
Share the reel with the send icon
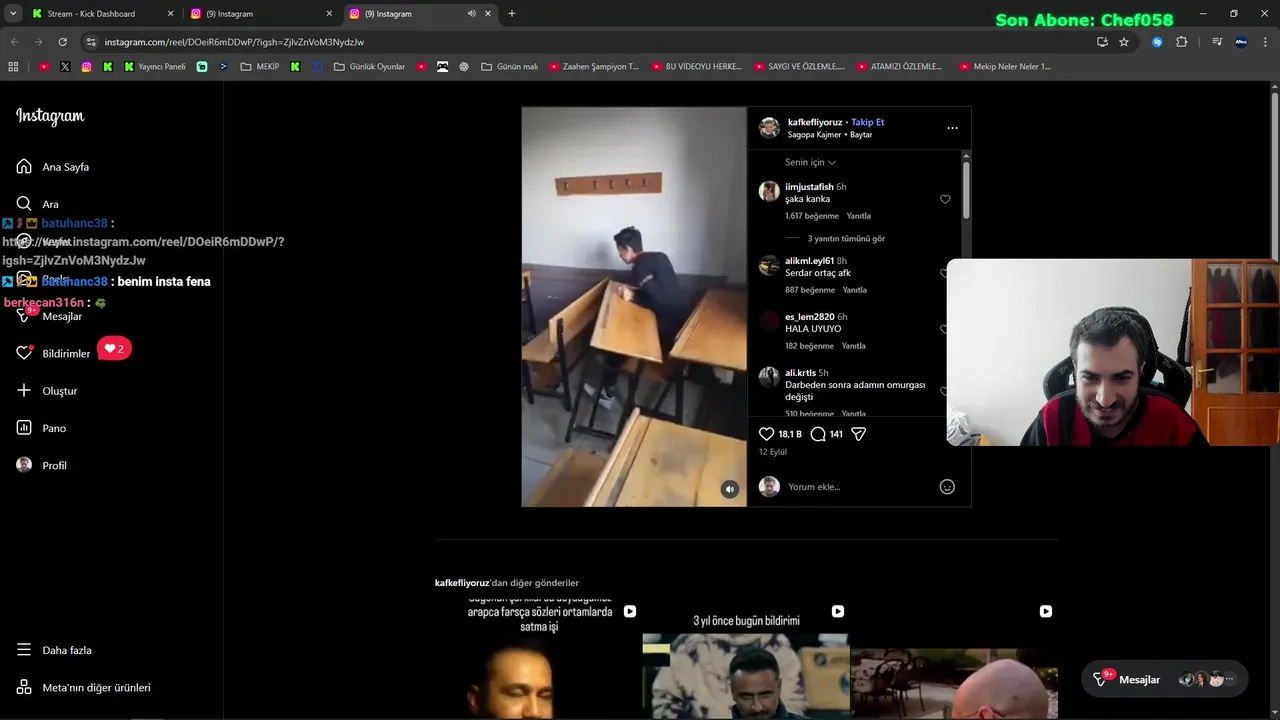(x=858, y=434)
